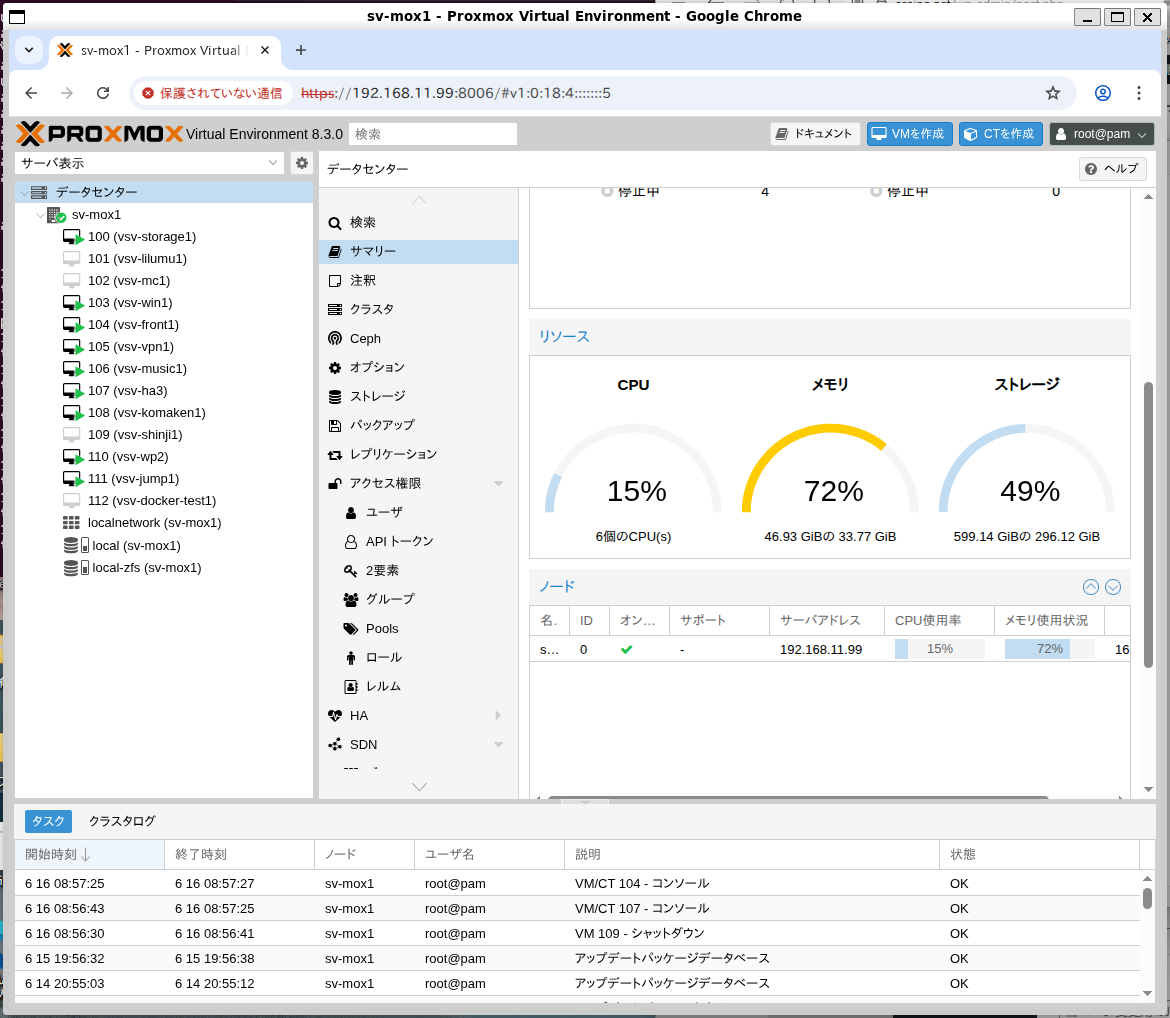The height and width of the screenshot is (1018, 1170).
Task: Click the VM 100 (vsv-storage1) running icon
Action: (x=73, y=237)
